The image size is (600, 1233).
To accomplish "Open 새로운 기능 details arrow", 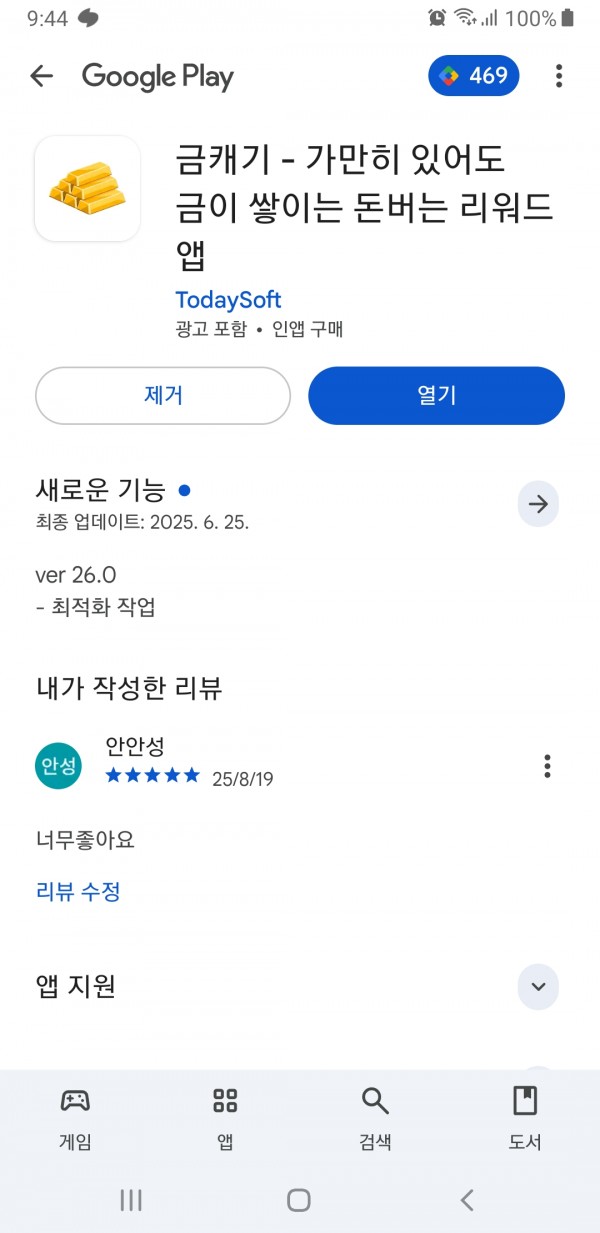I will (538, 504).
